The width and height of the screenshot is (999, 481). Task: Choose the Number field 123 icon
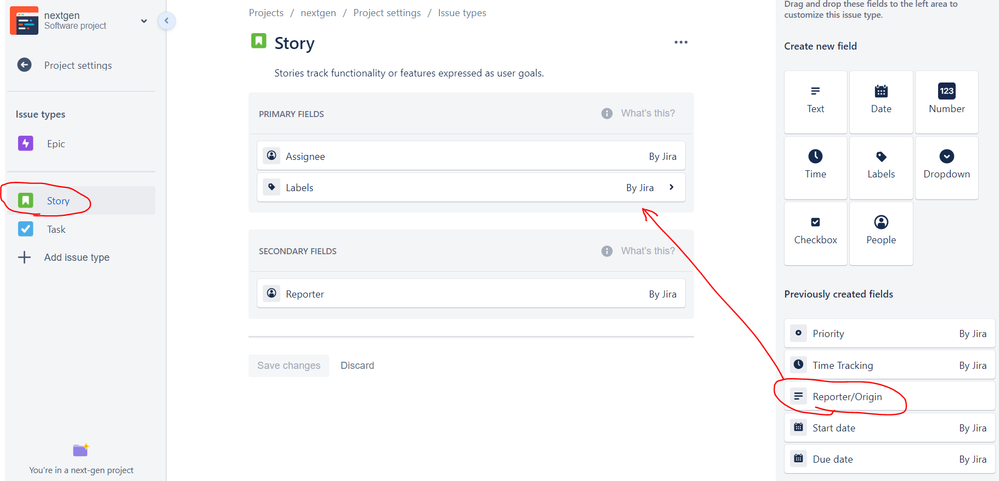pos(947,91)
